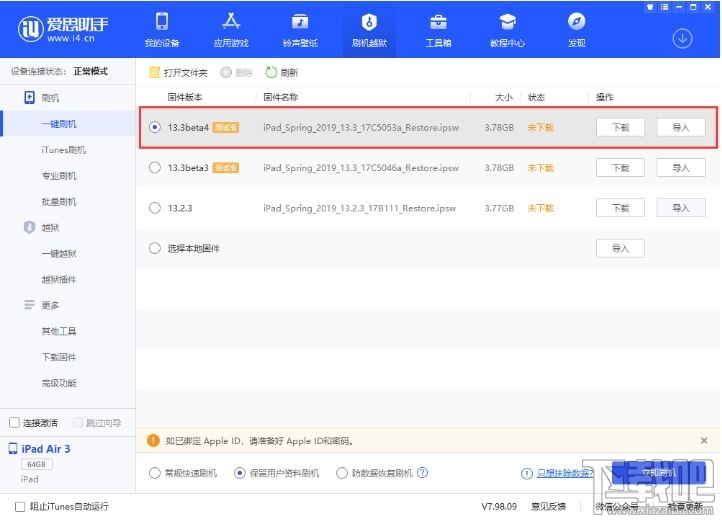Open the 我的设备 tab
722x520 pixels.
(x=162, y=29)
